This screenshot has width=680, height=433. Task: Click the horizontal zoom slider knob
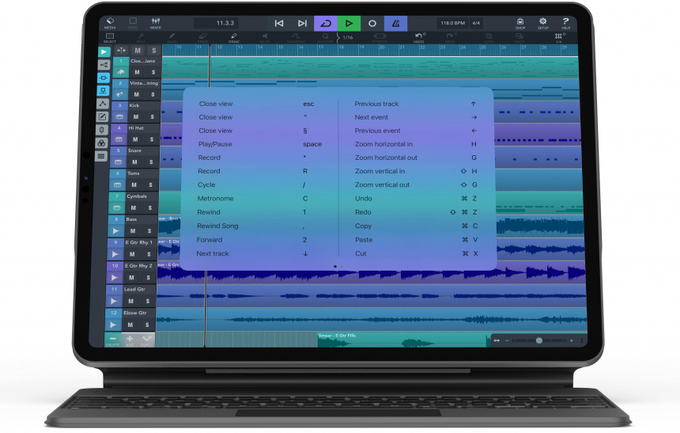pyautogui.click(x=539, y=341)
